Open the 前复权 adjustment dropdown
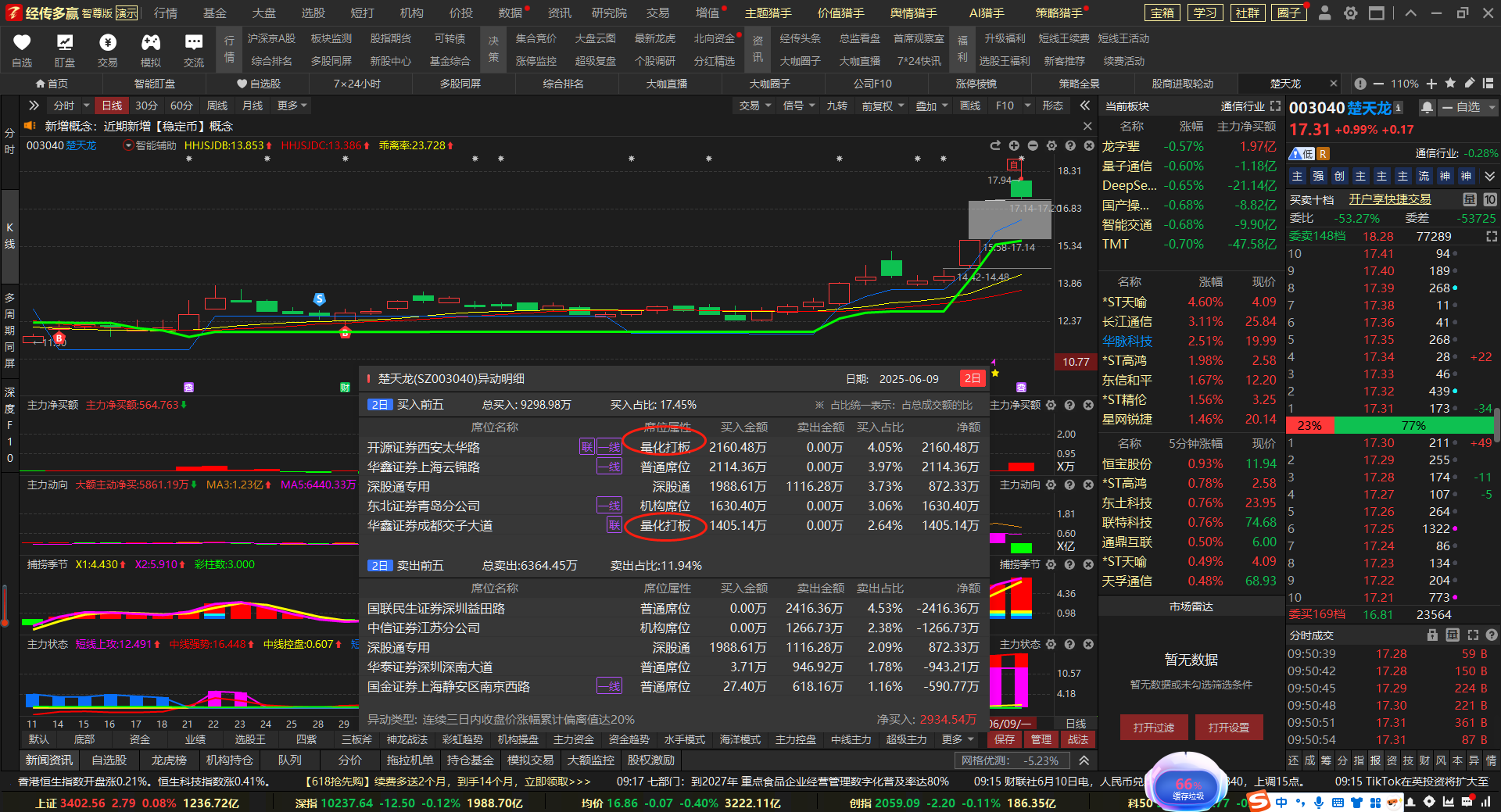 click(883, 106)
